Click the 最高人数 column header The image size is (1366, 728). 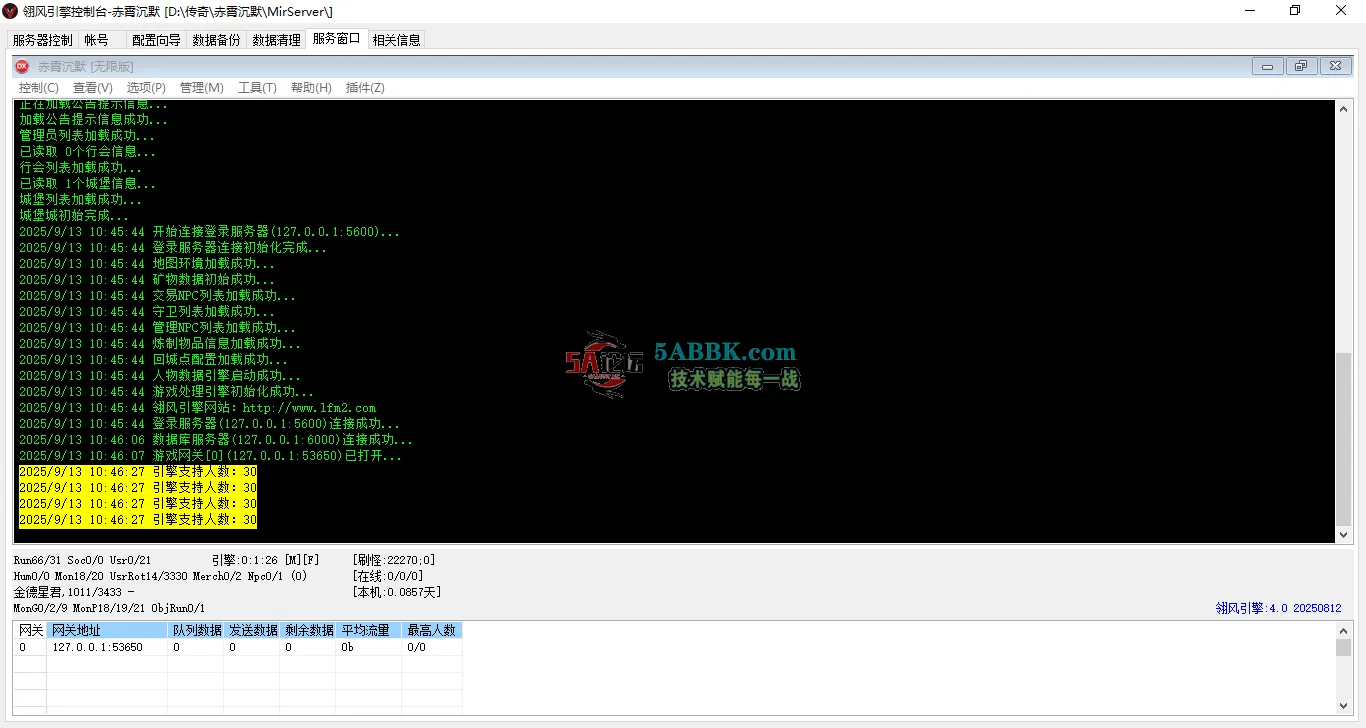[x=431, y=630]
